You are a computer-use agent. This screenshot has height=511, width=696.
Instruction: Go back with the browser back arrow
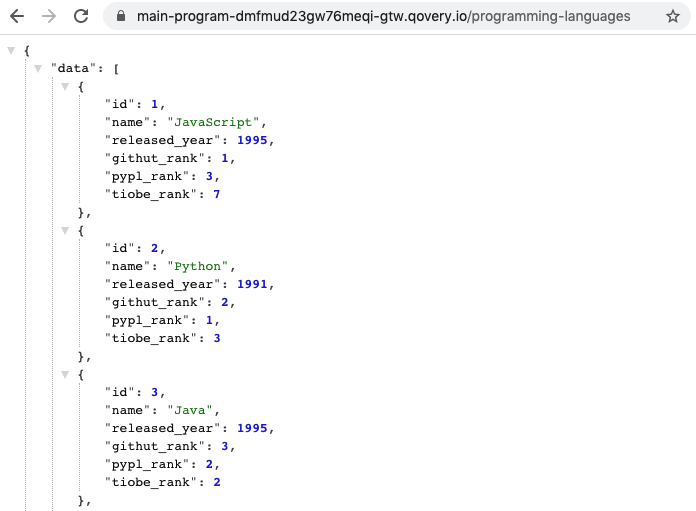[17, 16]
